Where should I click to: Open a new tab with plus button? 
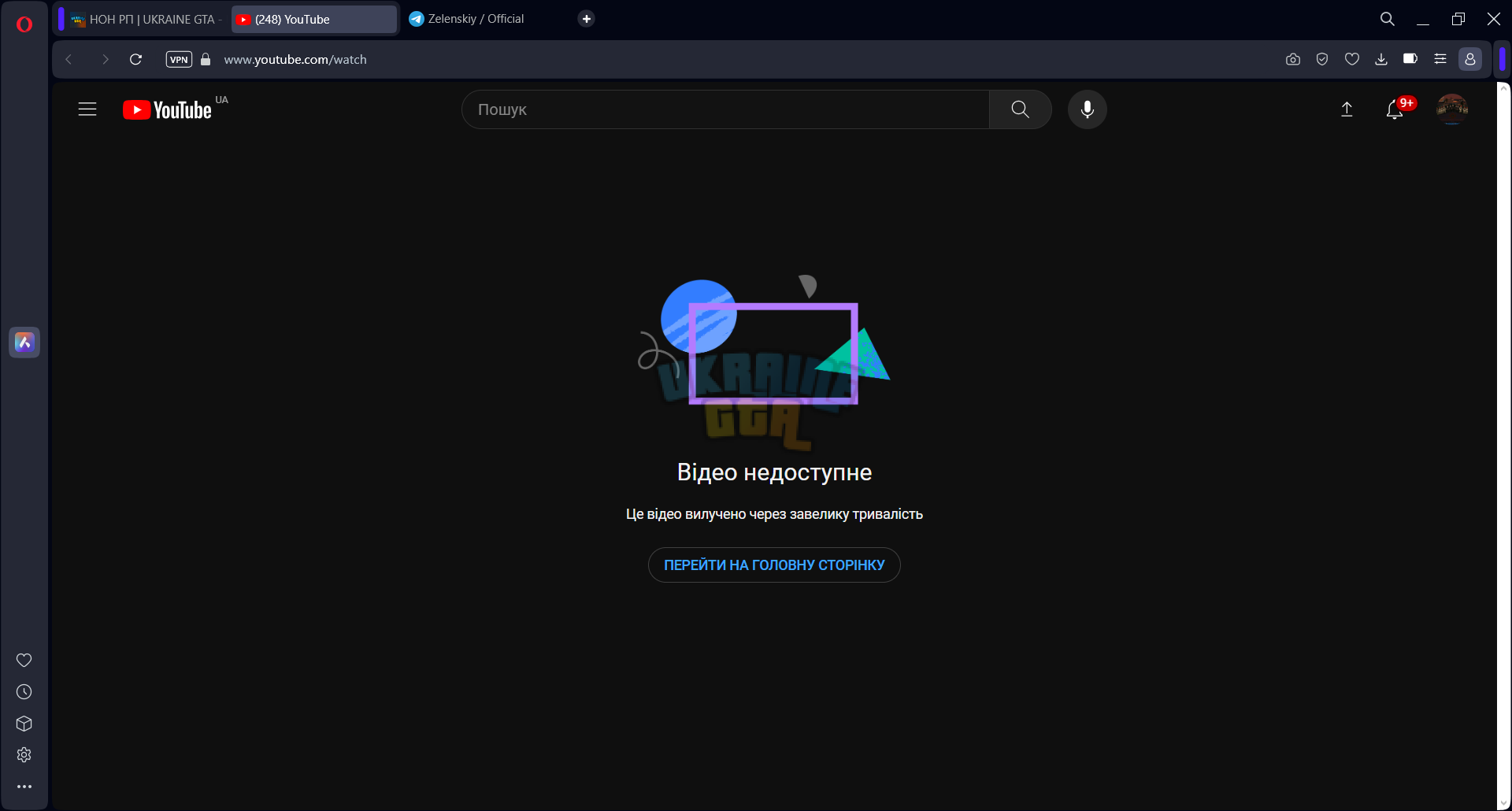point(586,19)
